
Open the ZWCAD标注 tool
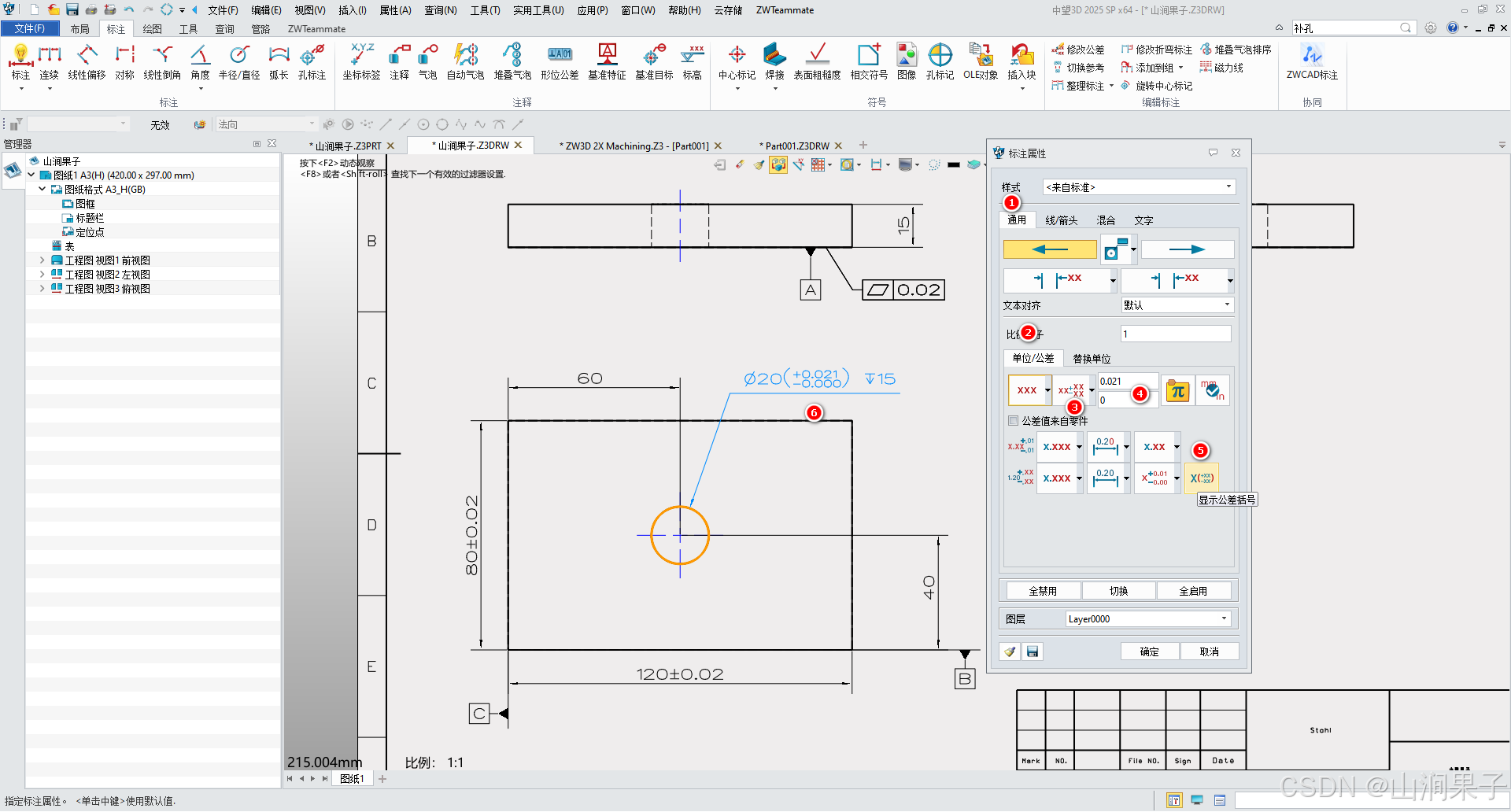click(x=1312, y=62)
